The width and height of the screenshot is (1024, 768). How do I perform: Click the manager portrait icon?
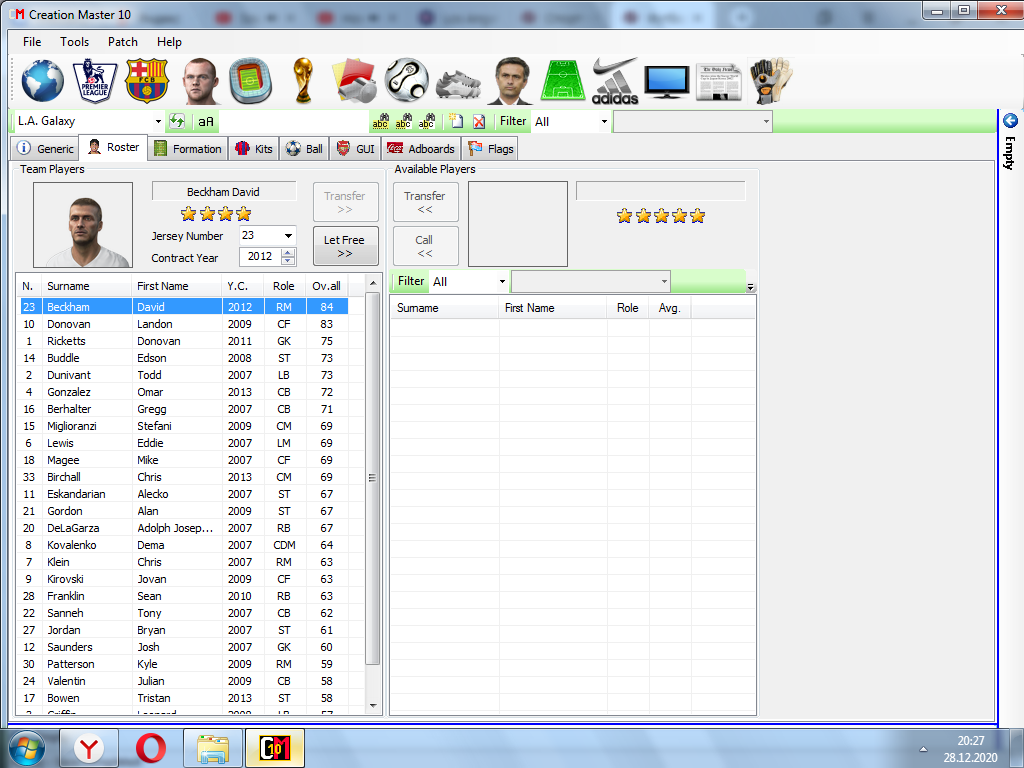(x=511, y=80)
